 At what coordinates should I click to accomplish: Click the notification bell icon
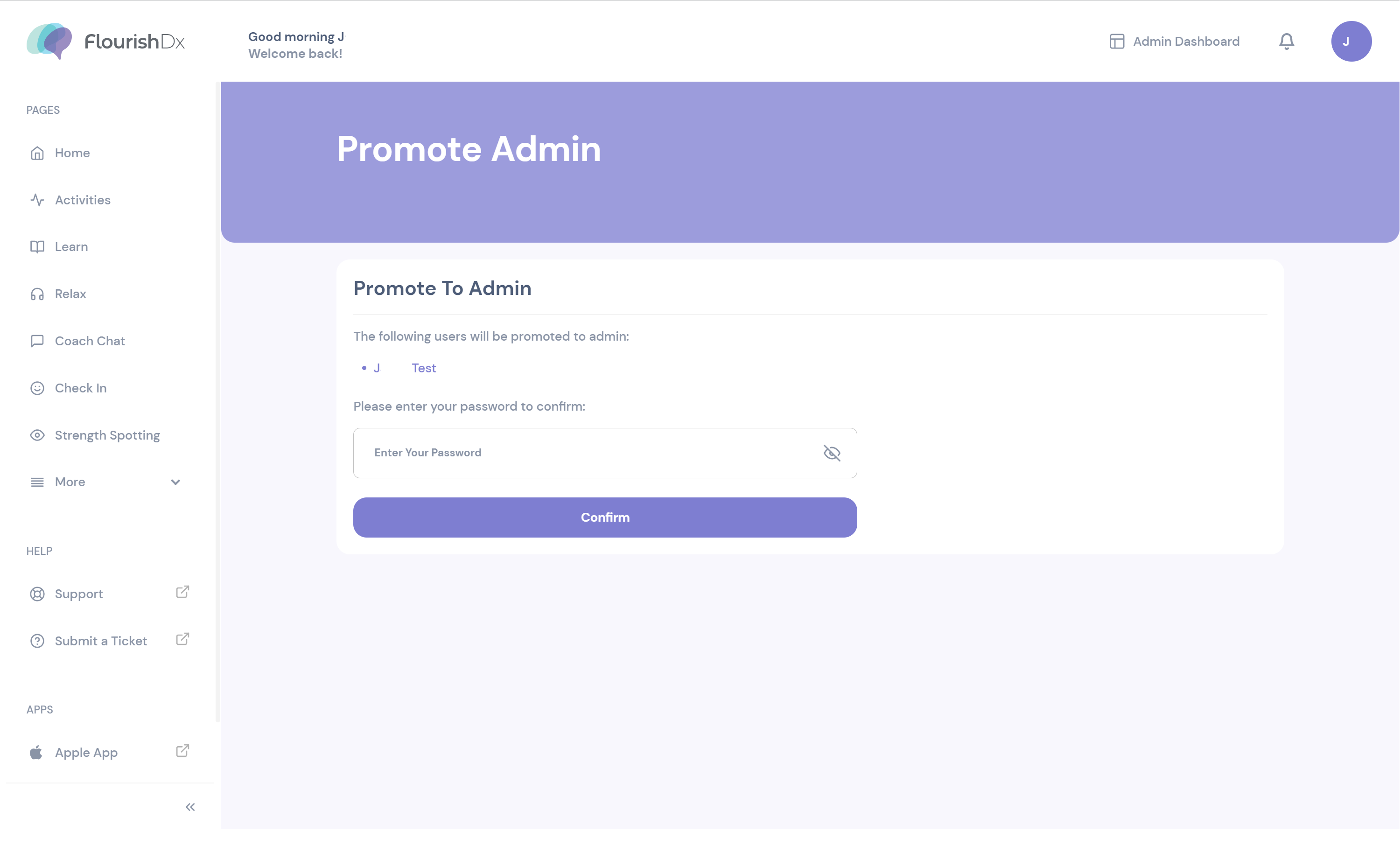[x=1286, y=42]
